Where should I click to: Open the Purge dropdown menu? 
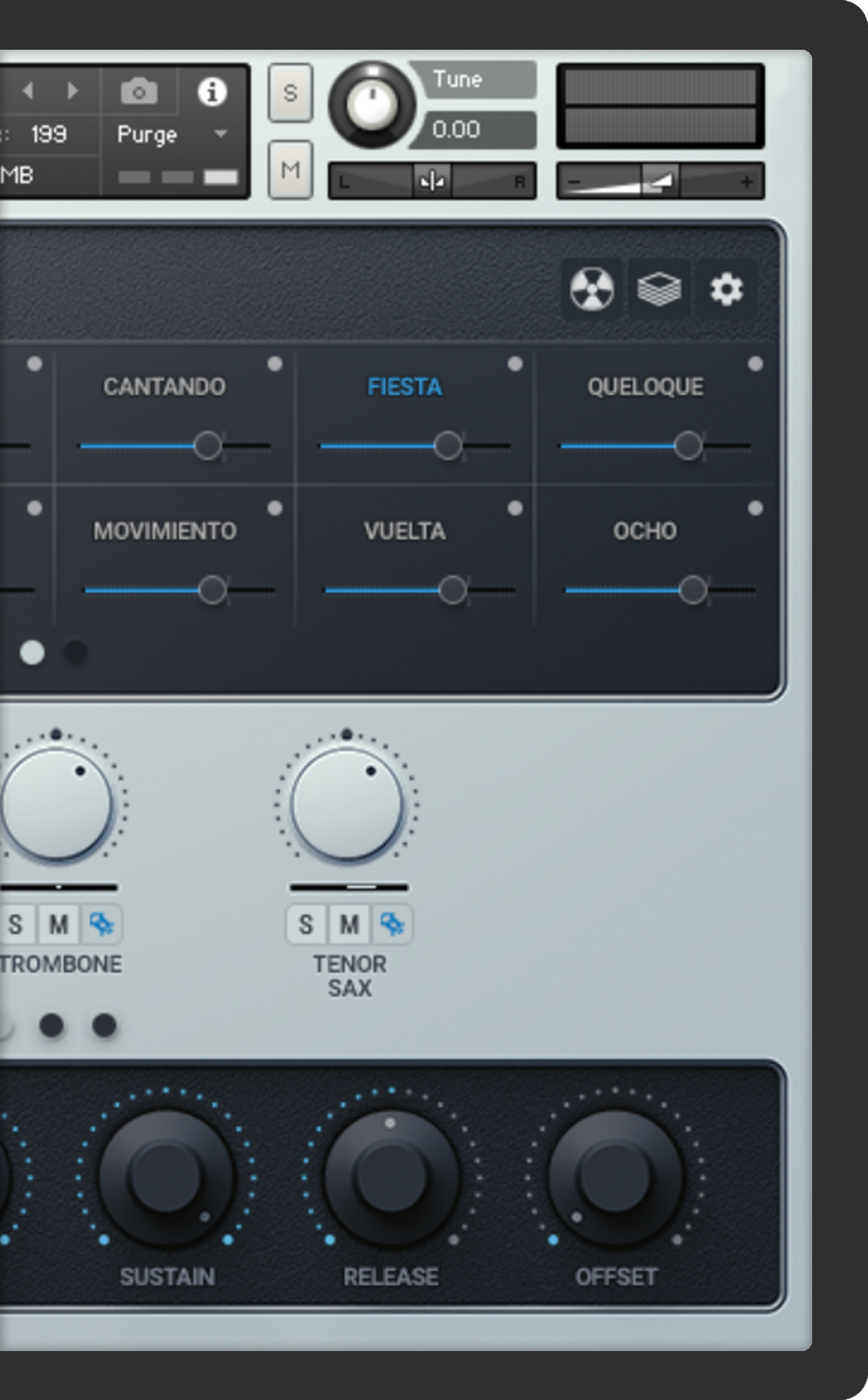pos(173,135)
